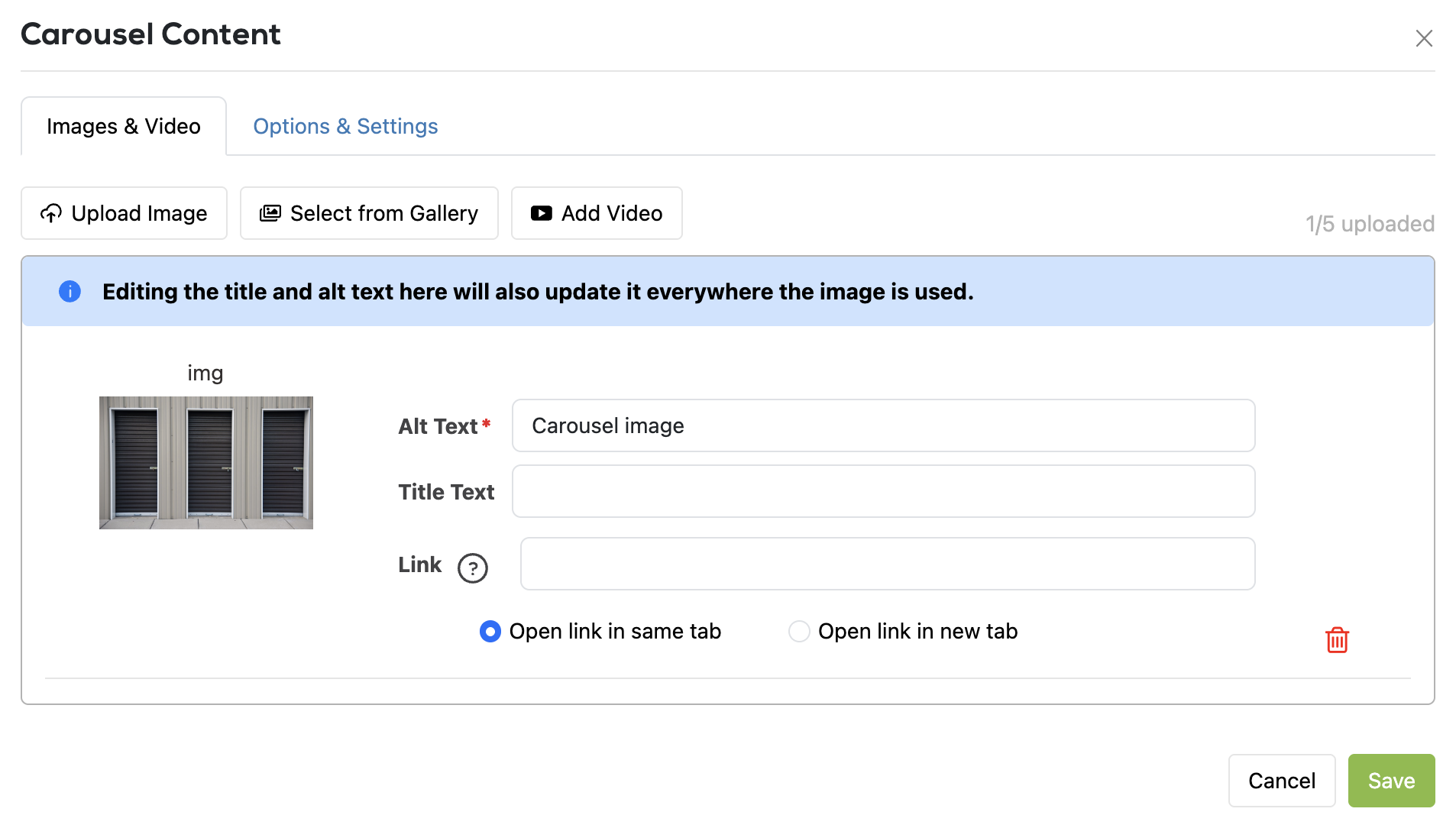Save the carousel content
The height and width of the screenshot is (828, 1456).
tap(1390, 780)
